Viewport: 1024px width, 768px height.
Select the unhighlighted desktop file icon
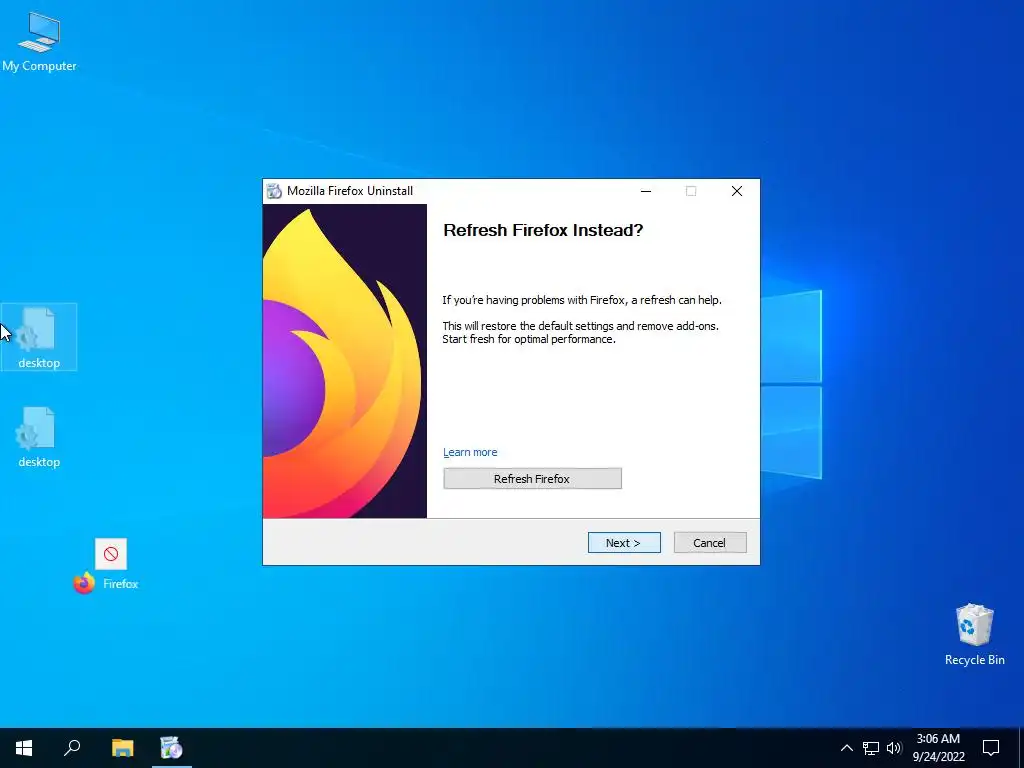39,436
